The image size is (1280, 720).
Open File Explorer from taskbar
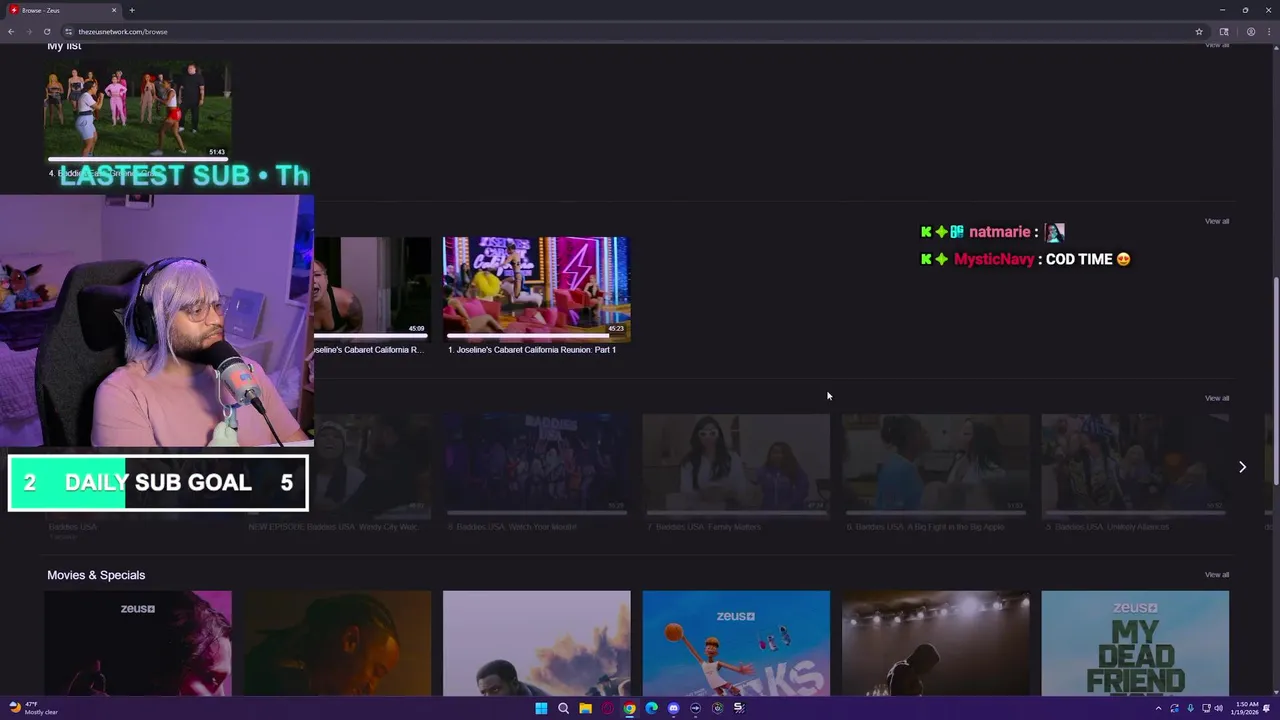pos(585,708)
